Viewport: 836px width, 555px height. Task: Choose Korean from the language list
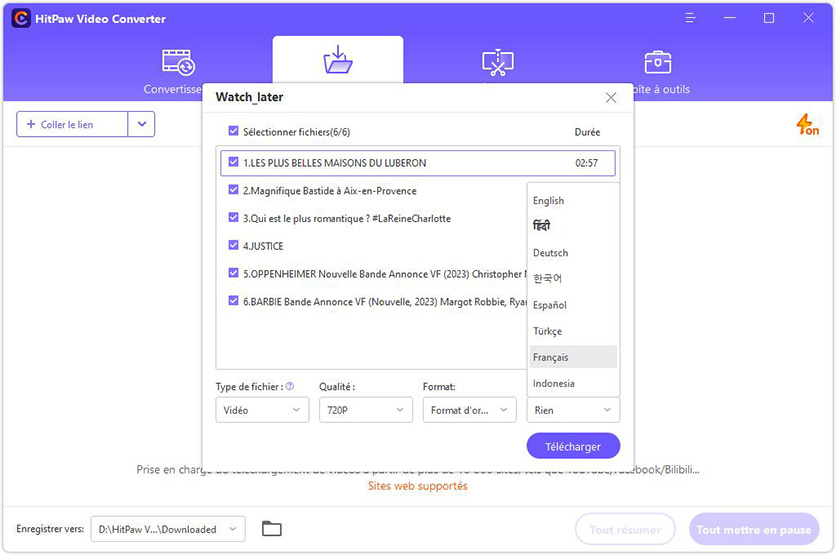click(x=573, y=278)
